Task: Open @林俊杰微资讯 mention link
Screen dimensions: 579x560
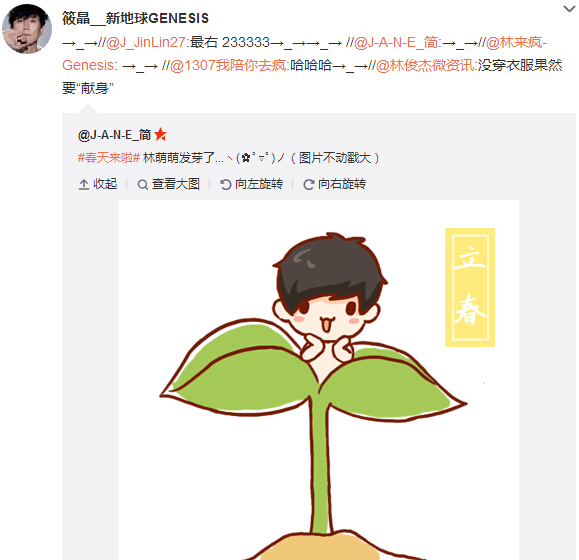Action: 425,65
